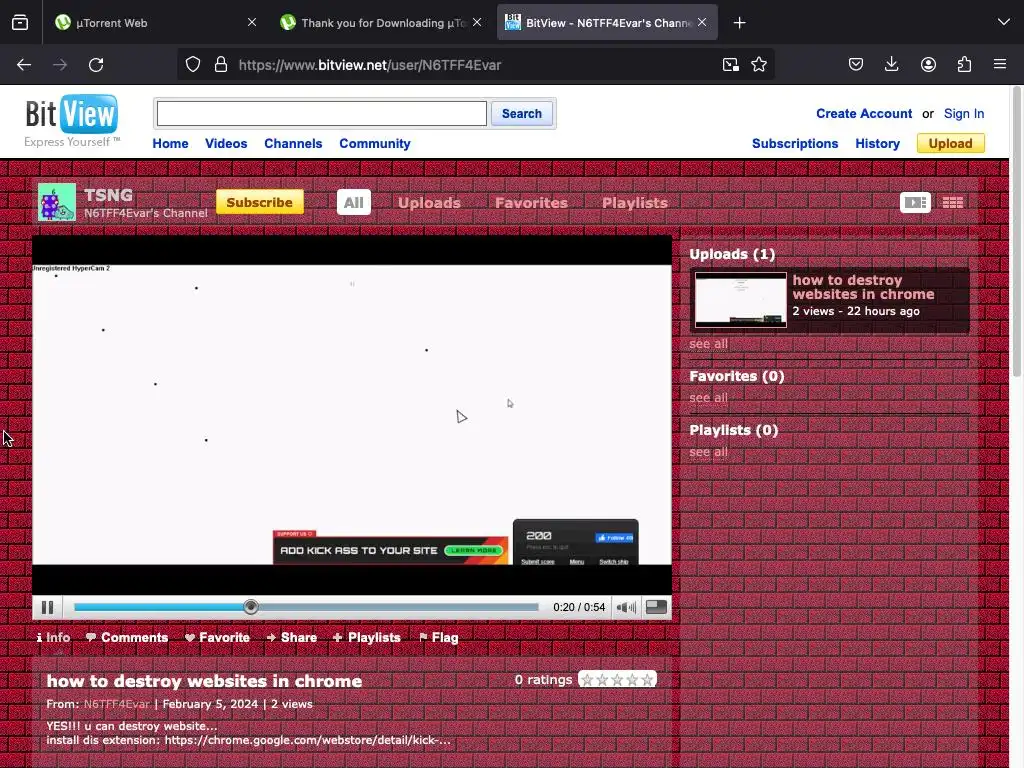Close the µTorrent Web tab

coord(252,23)
